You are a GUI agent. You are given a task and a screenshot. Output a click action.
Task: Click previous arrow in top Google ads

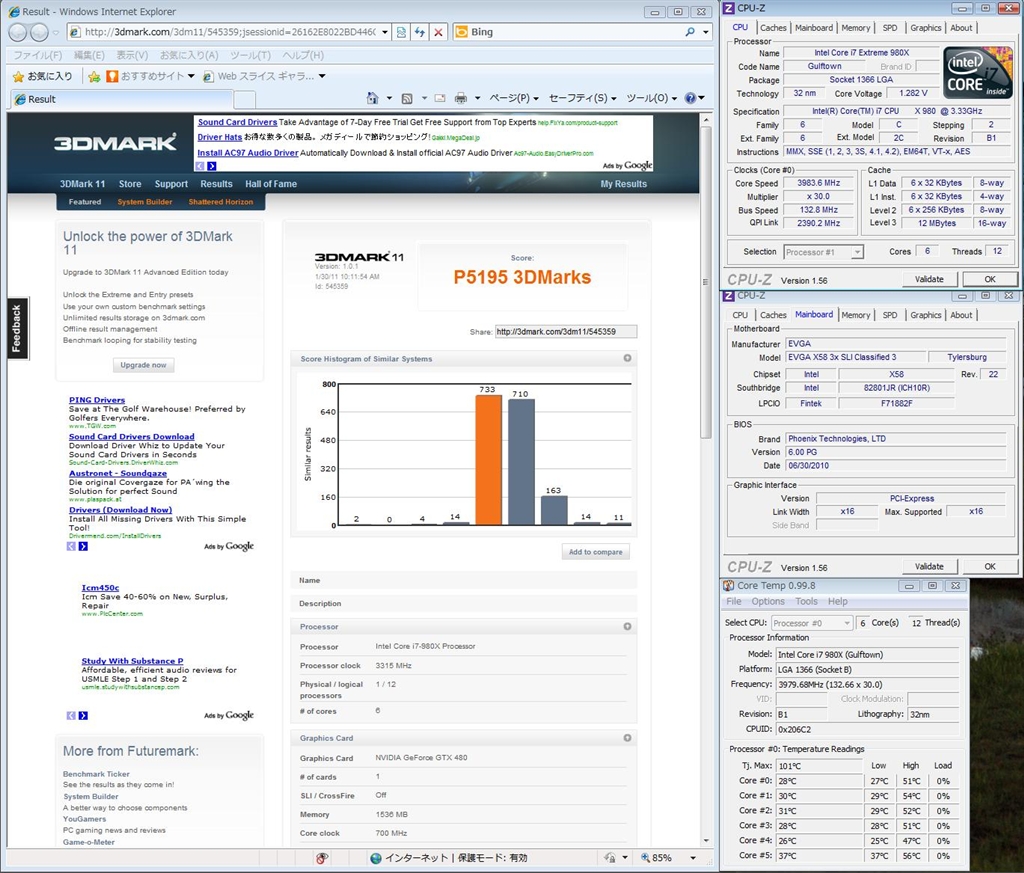[x=200, y=167]
